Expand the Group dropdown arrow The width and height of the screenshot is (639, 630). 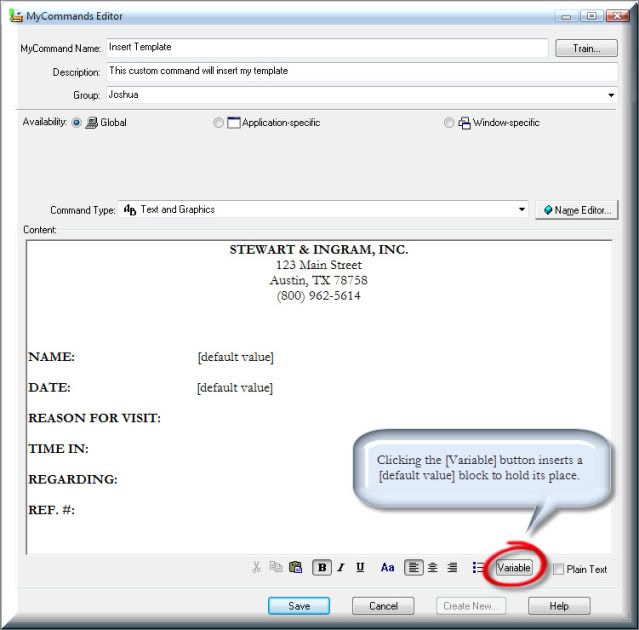point(611,95)
